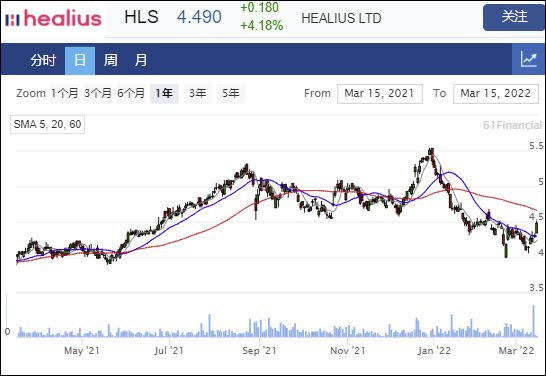Set zoom to 3年
The height and width of the screenshot is (376, 546).
pyautogui.click(x=197, y=93)
